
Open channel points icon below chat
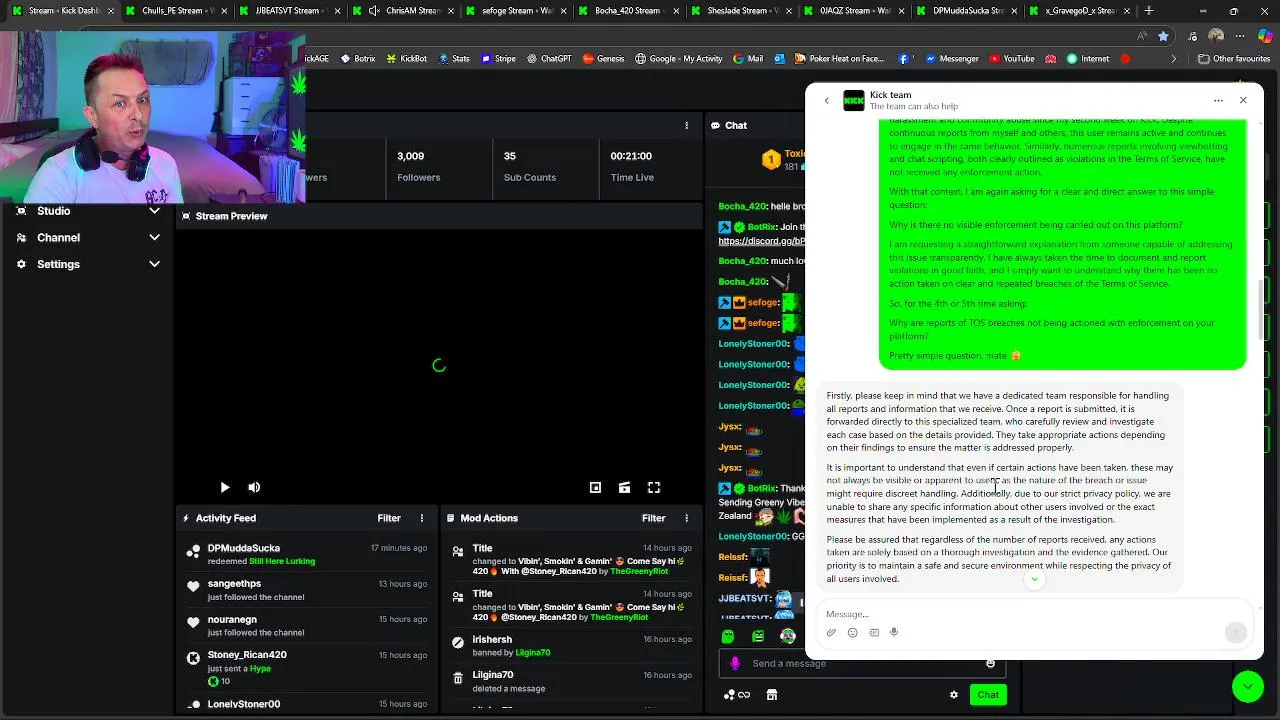(736, 695)
